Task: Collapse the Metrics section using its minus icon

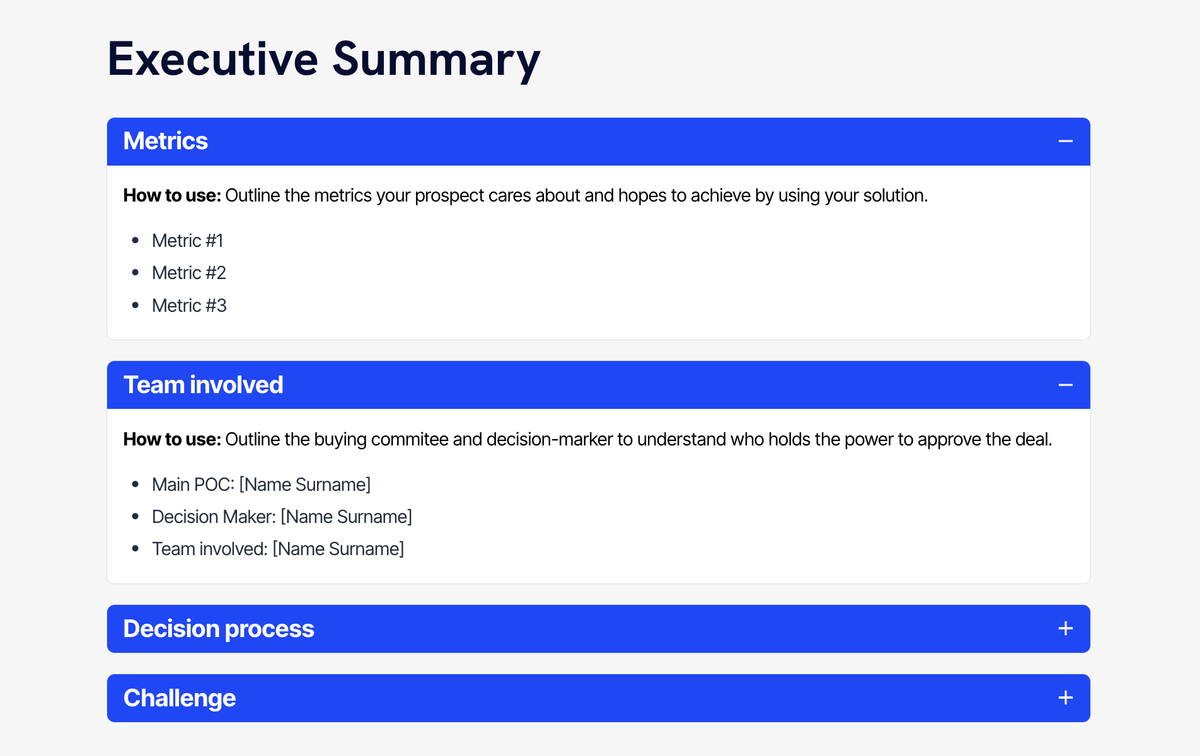Action: click(x=1065, y=141)
